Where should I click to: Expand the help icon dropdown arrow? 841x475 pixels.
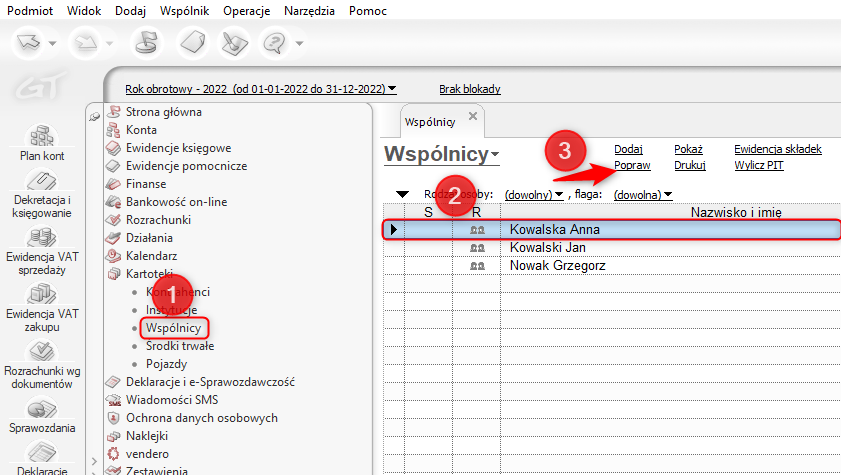(299, 43)
